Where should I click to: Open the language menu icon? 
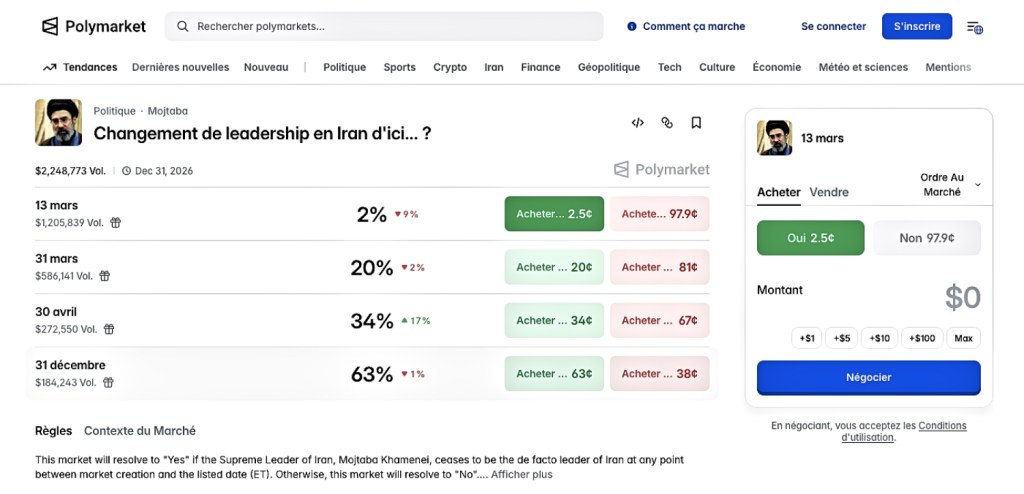974,27
